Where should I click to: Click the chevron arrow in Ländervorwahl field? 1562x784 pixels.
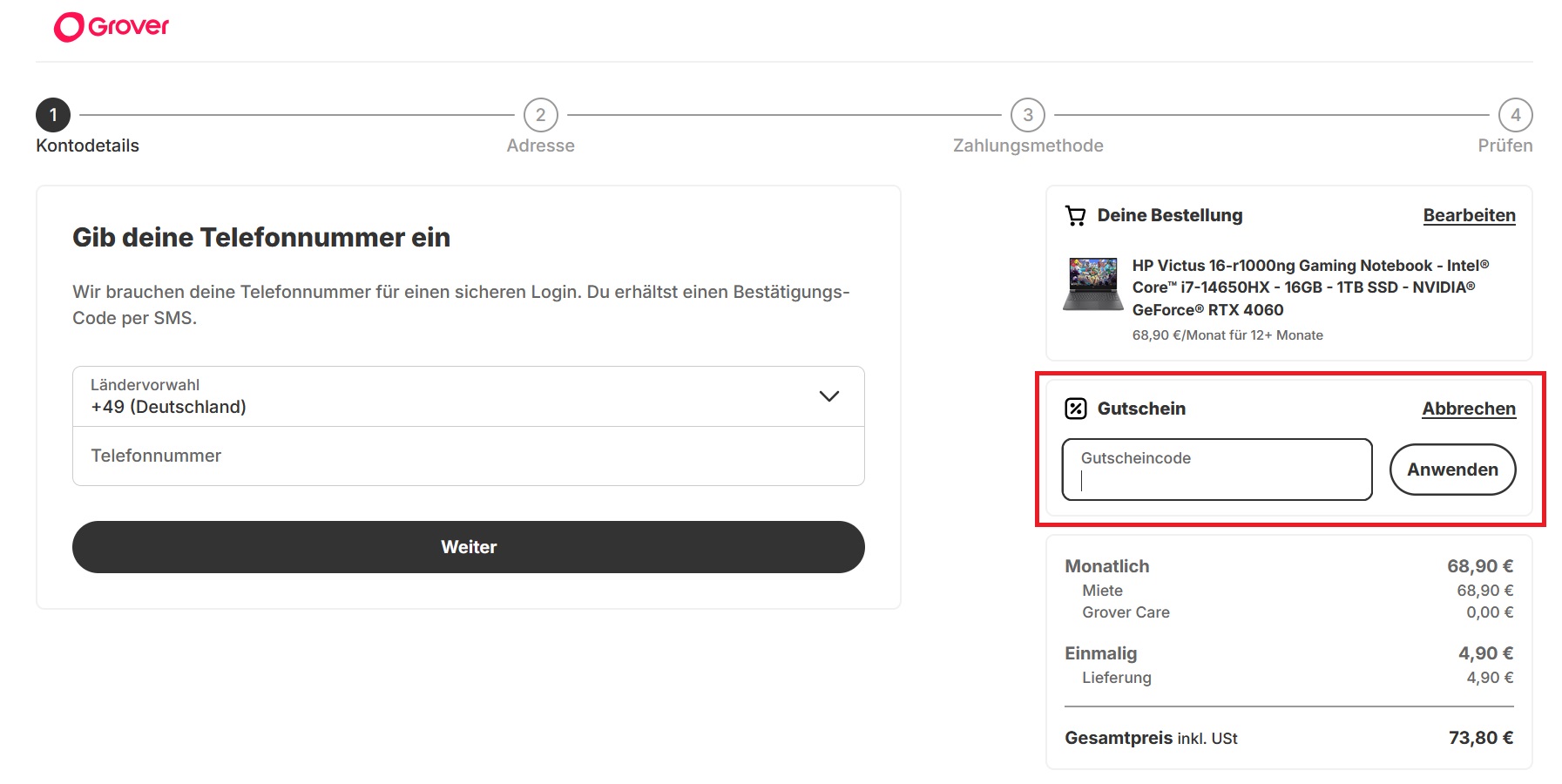[829, 396]
